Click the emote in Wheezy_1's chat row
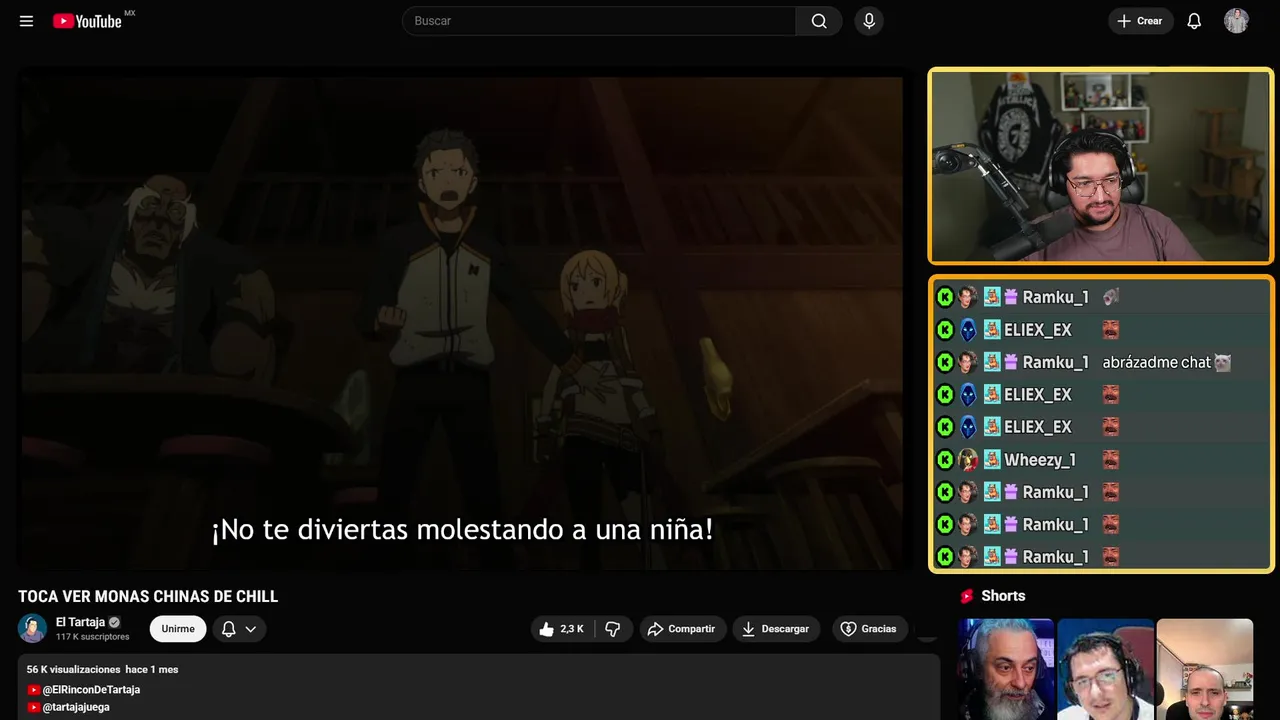 [1110, 460]
